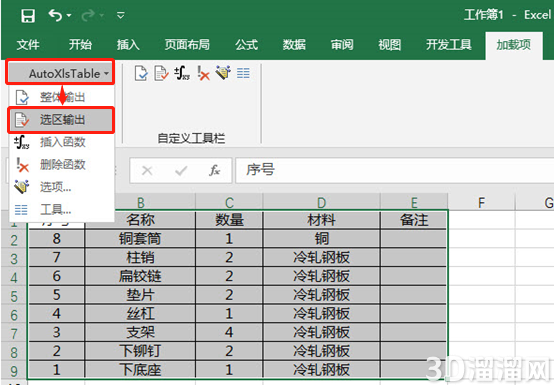
Task: Open 选项... from the AutoXlsTable menu
Action: pos(62,187)
